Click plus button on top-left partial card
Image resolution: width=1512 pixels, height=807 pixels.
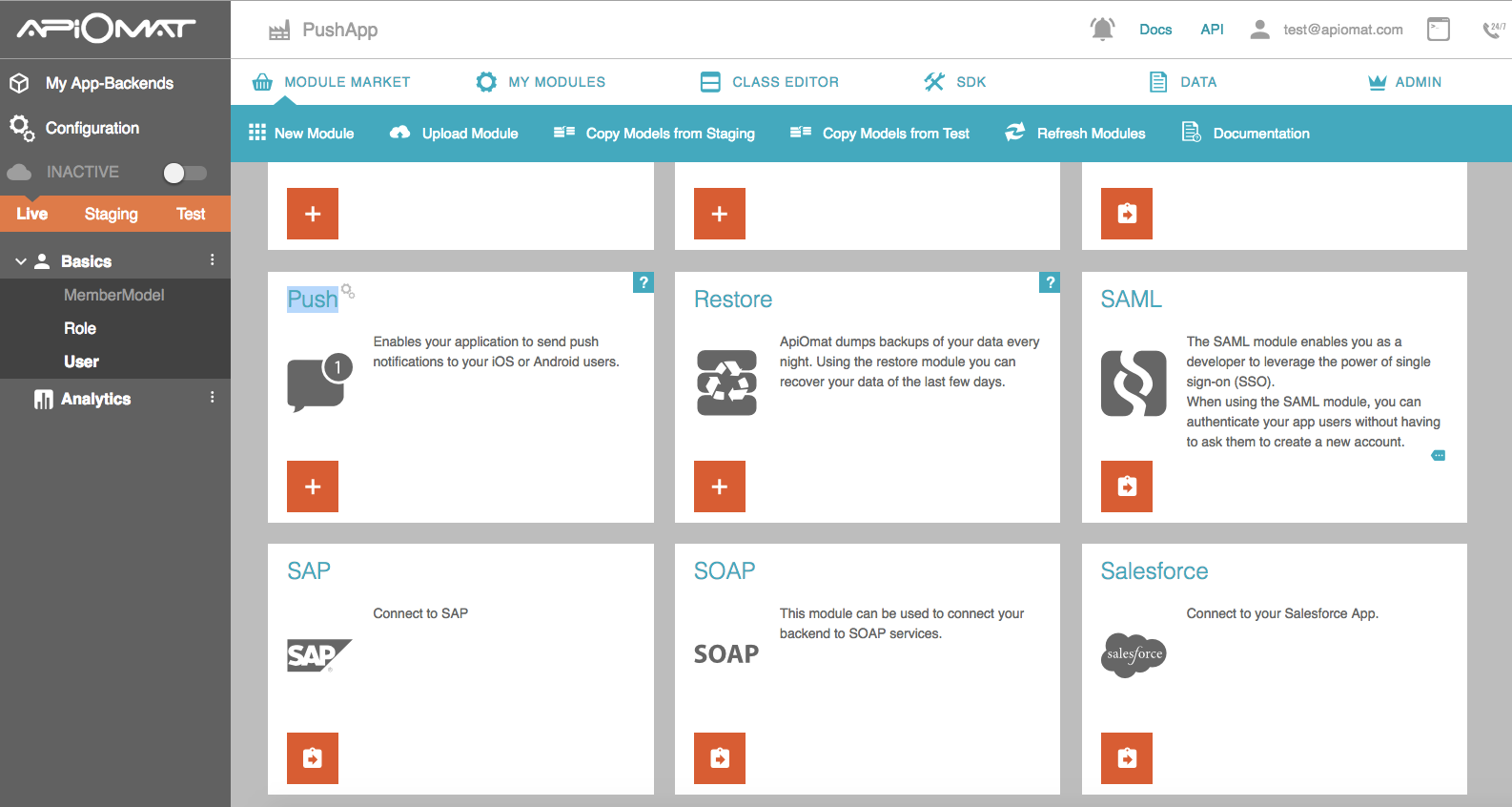[313, 214]
